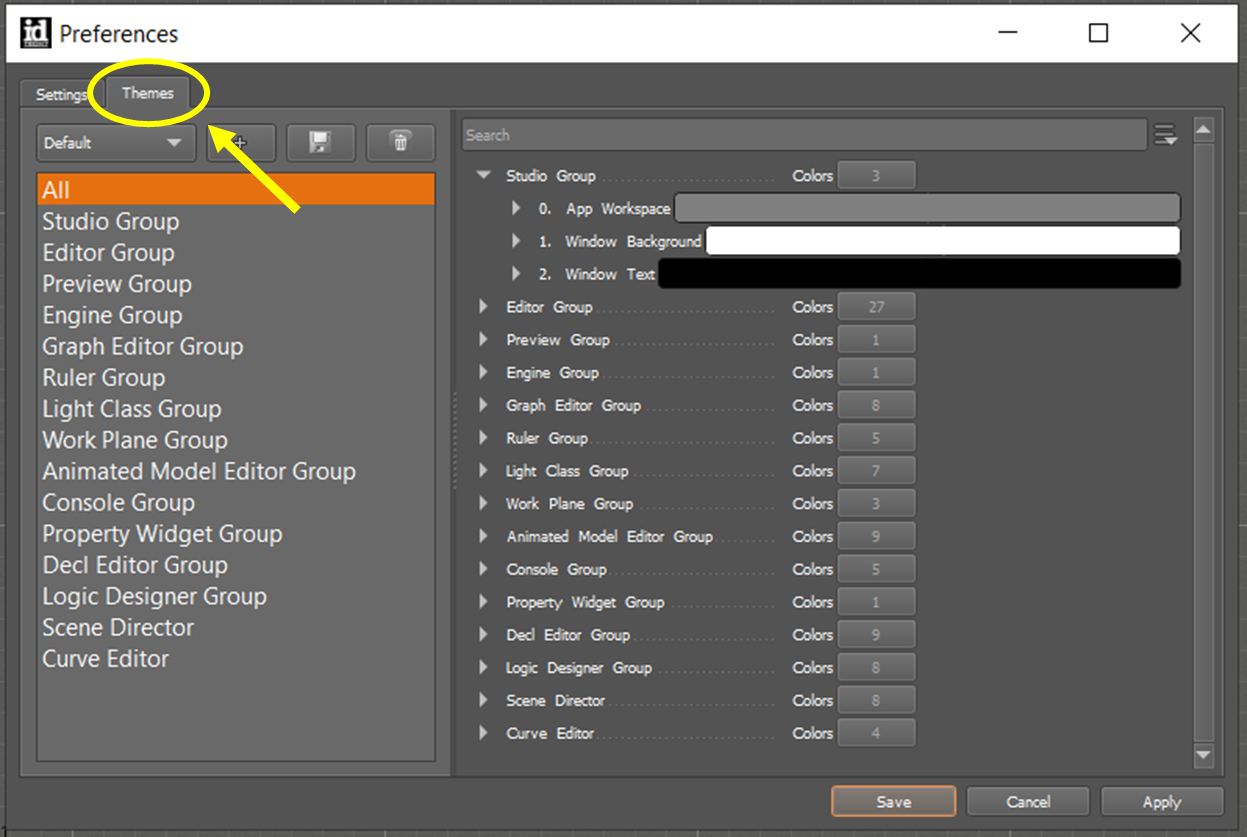1247x837 pixels.
Task: Switch to the Settings tab
Action: [61, 95]
